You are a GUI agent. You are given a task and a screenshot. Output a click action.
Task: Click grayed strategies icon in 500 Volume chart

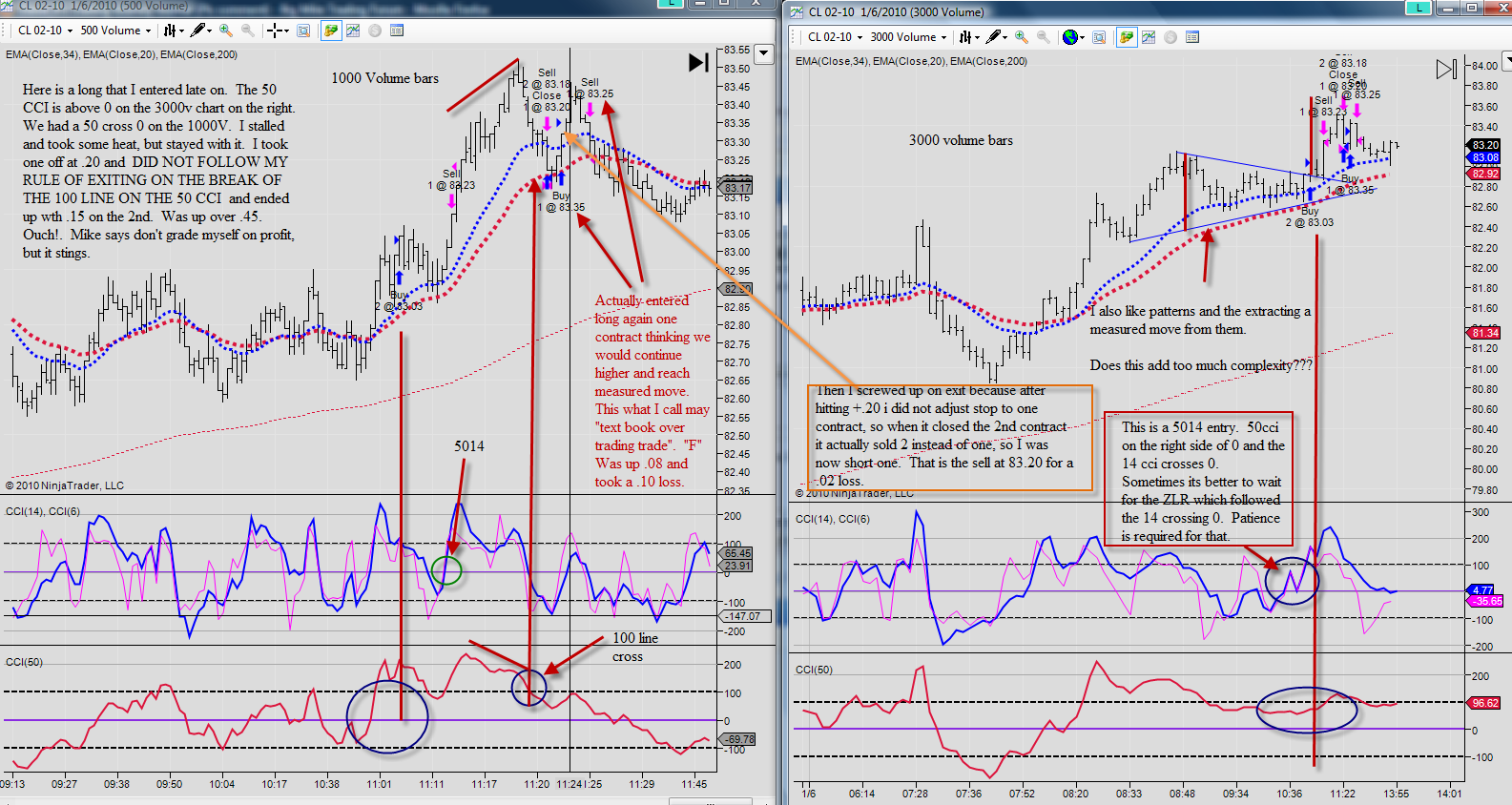pos(375,31)
